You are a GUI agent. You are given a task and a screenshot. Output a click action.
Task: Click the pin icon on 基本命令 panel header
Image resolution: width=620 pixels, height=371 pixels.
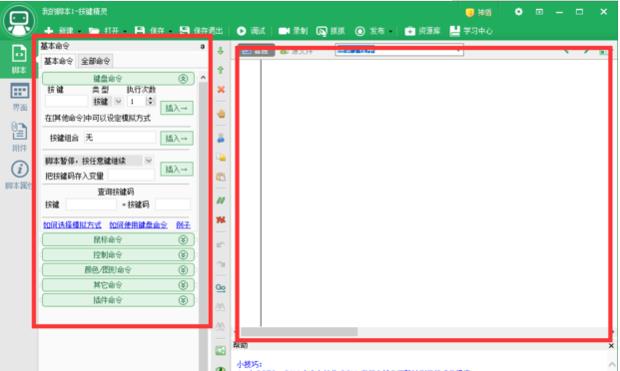(x=202, y=46)
